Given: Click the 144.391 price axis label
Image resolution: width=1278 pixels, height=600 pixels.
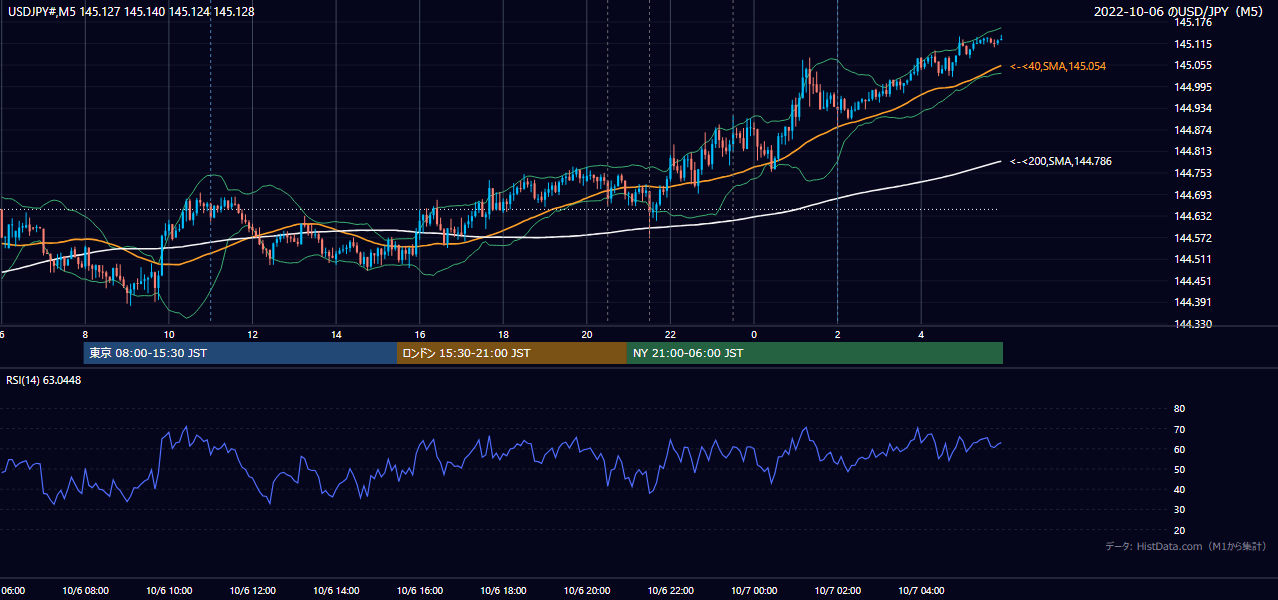Looking at the screenshot, I should click(1192, 302).
